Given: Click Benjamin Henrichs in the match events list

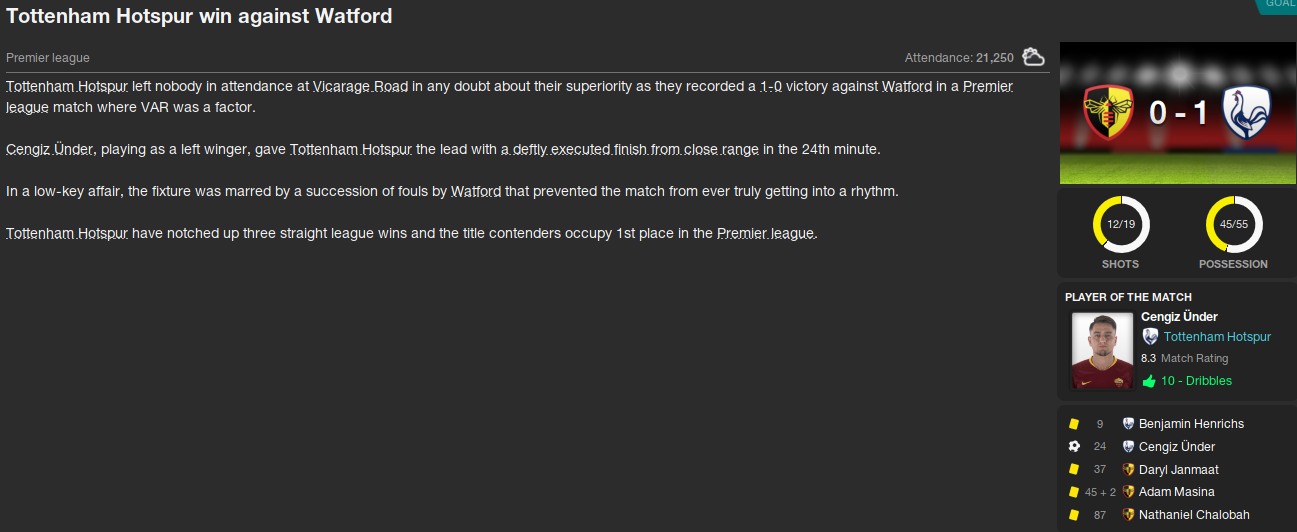Looking at the screenshot, I should pos(1191,424).
